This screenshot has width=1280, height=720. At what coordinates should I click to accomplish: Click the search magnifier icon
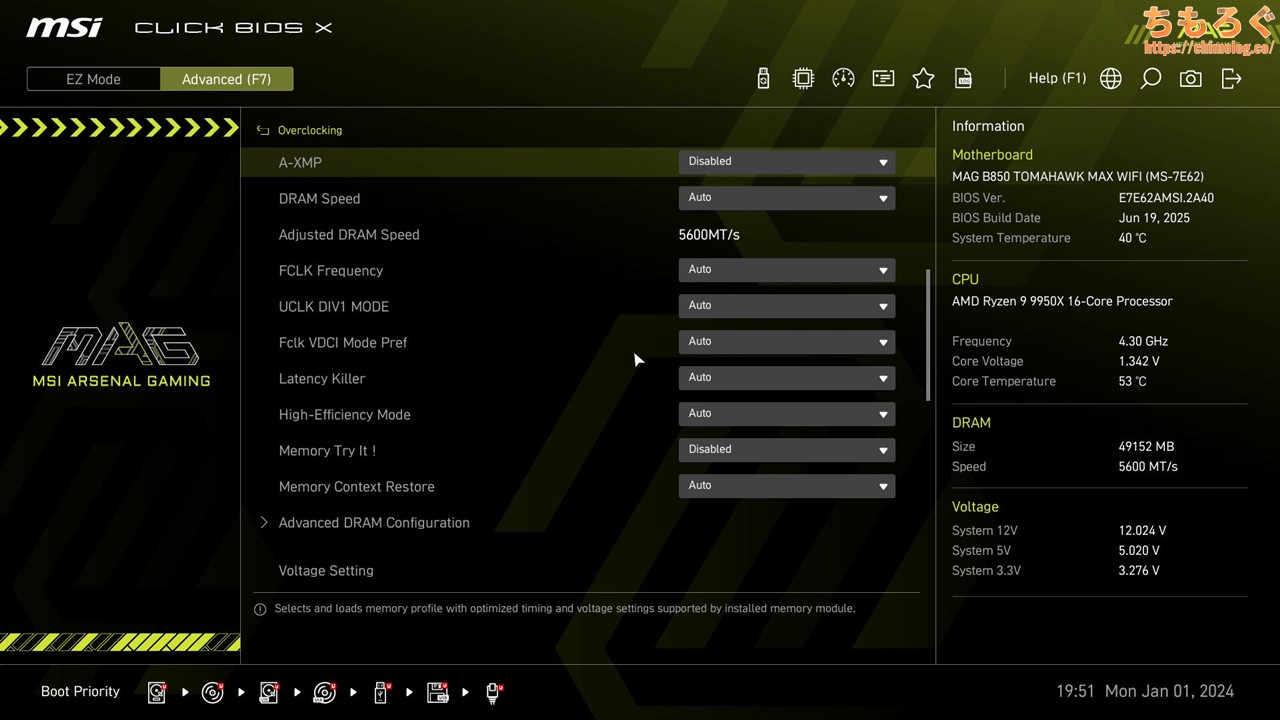point(1150,79)
